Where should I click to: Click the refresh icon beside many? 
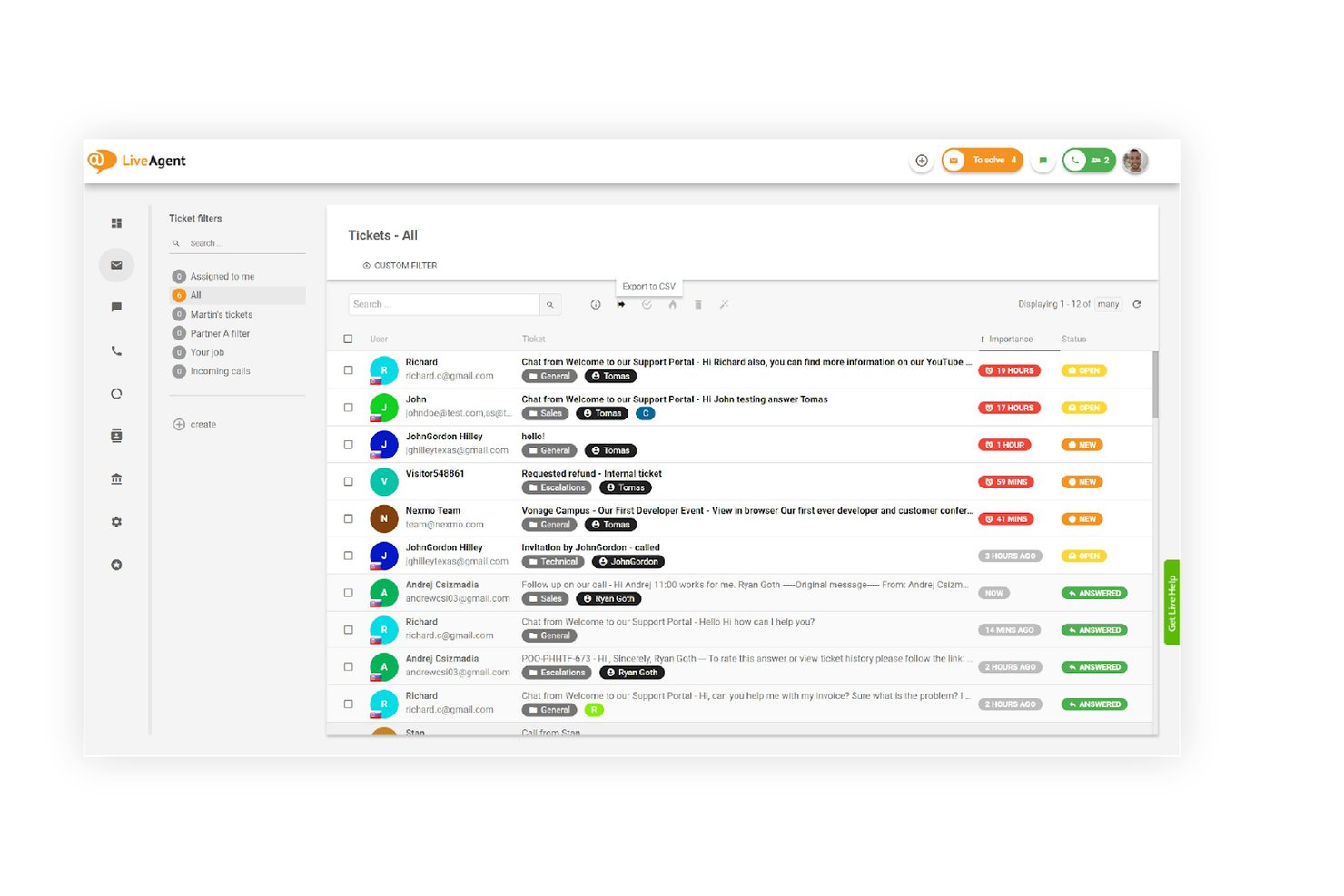tap(1137, 304)
